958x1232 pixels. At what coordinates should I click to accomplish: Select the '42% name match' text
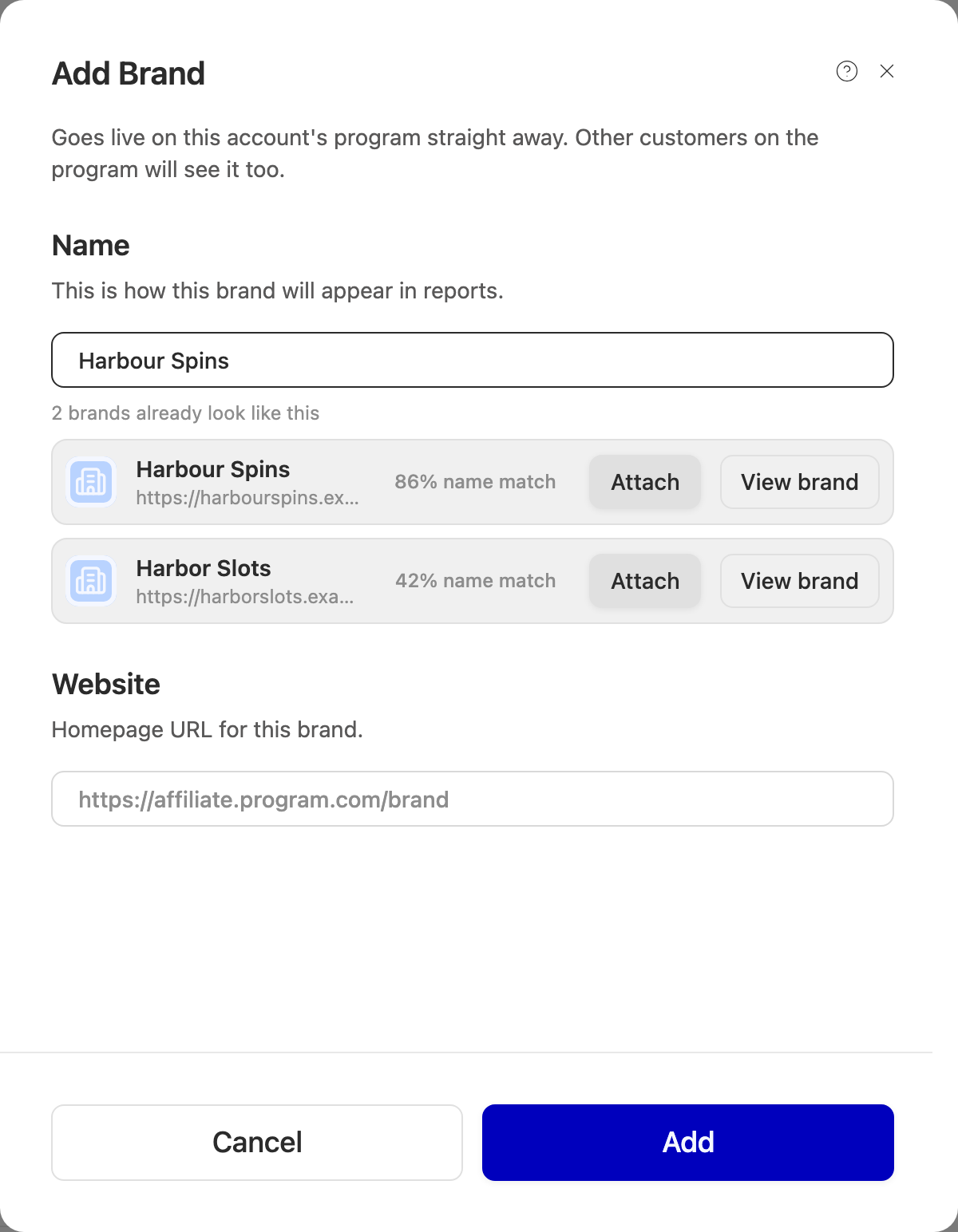click(475, 581)
